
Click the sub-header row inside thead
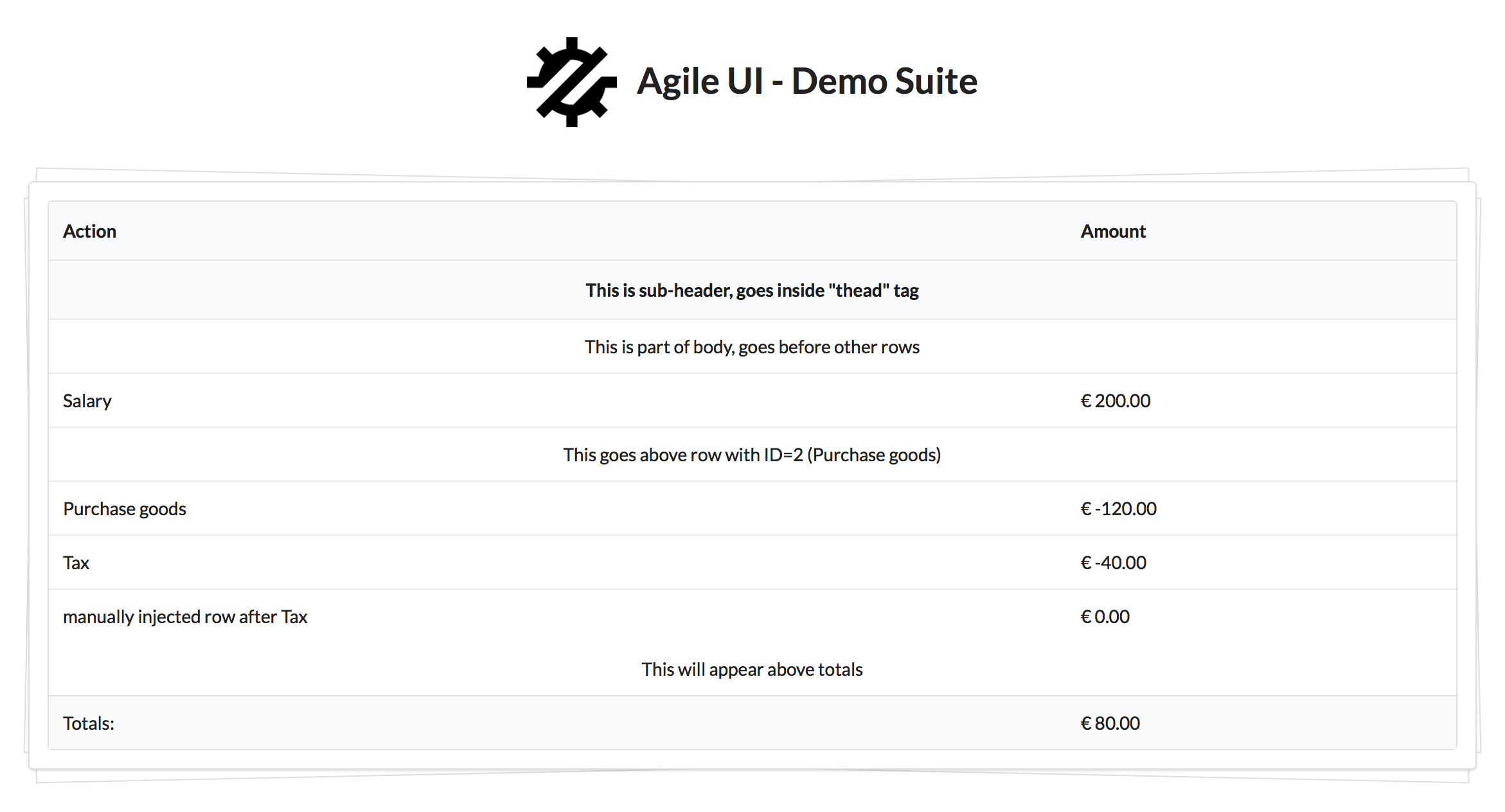752,290
